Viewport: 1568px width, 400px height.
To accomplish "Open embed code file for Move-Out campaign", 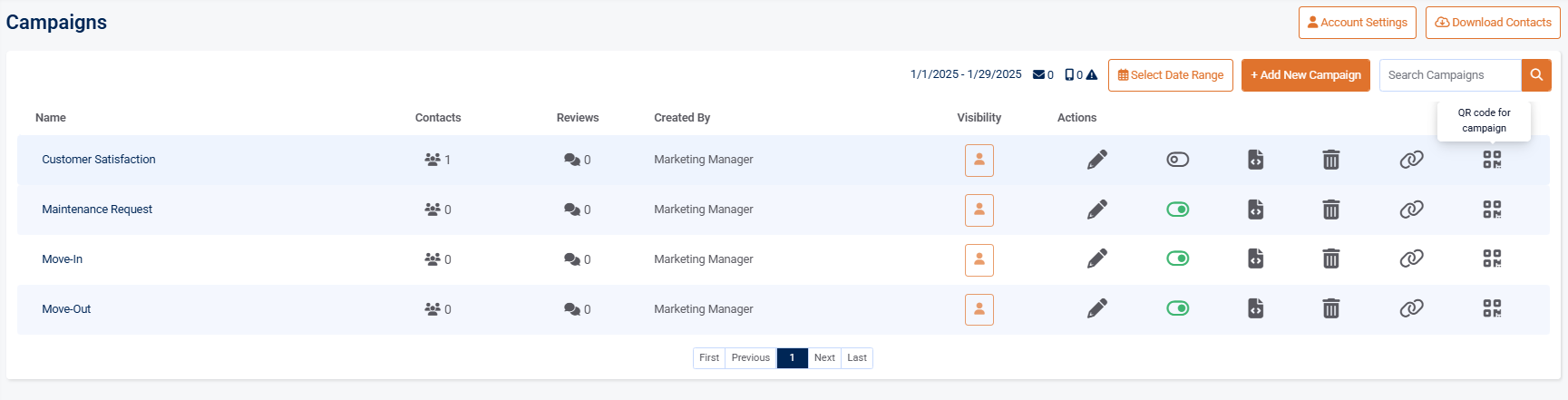I will pos(1255,309).
